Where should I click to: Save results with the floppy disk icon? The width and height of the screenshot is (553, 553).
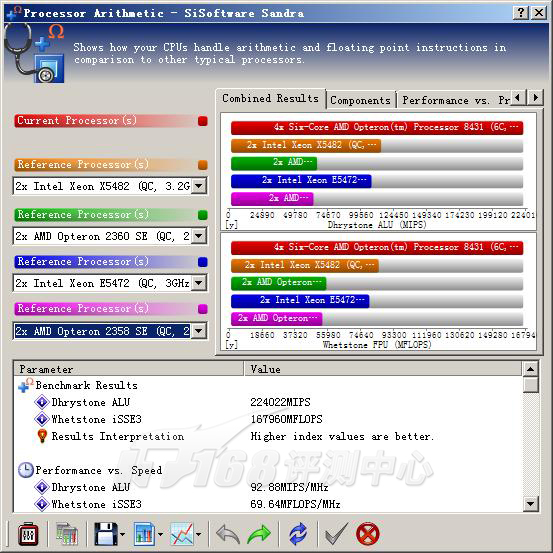106,534
